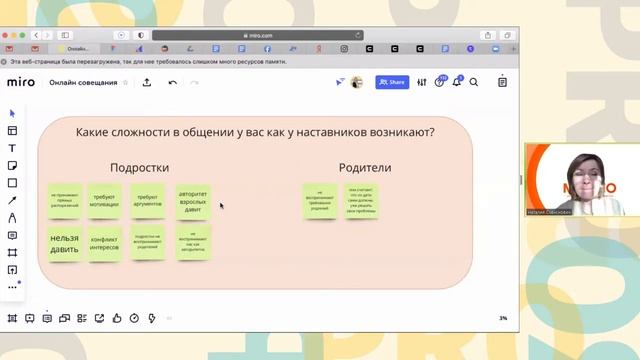Undo the last action
This screenshot has height=360, width=640.
click(x=173, y=82)
